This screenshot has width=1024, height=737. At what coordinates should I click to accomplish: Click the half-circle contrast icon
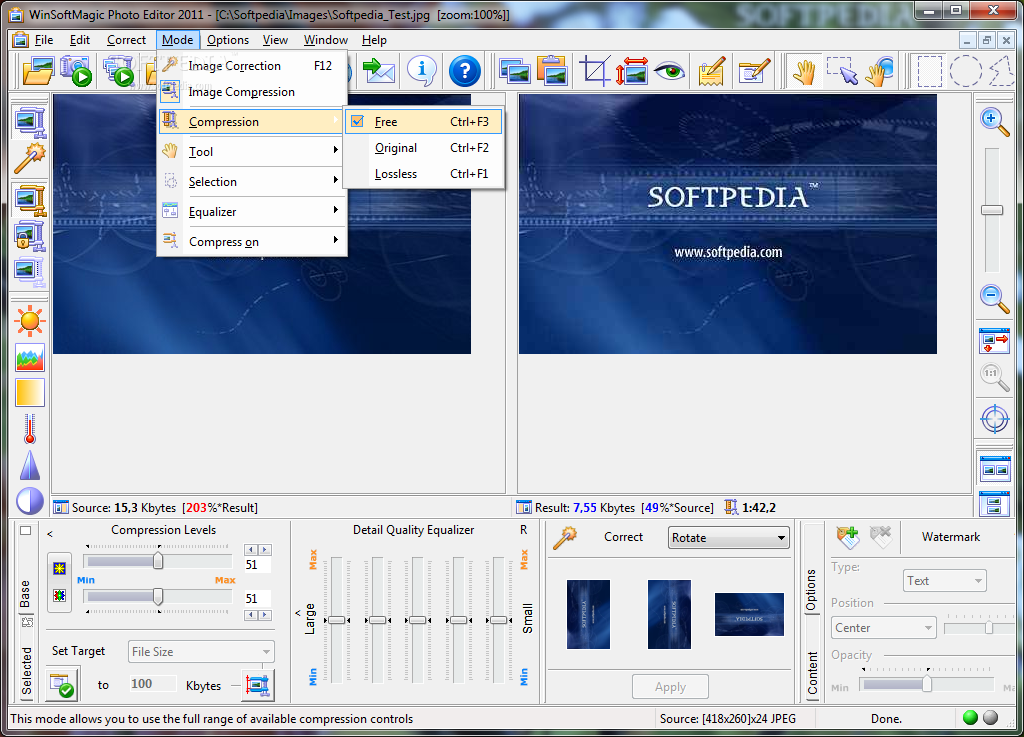tap(30, 501)
